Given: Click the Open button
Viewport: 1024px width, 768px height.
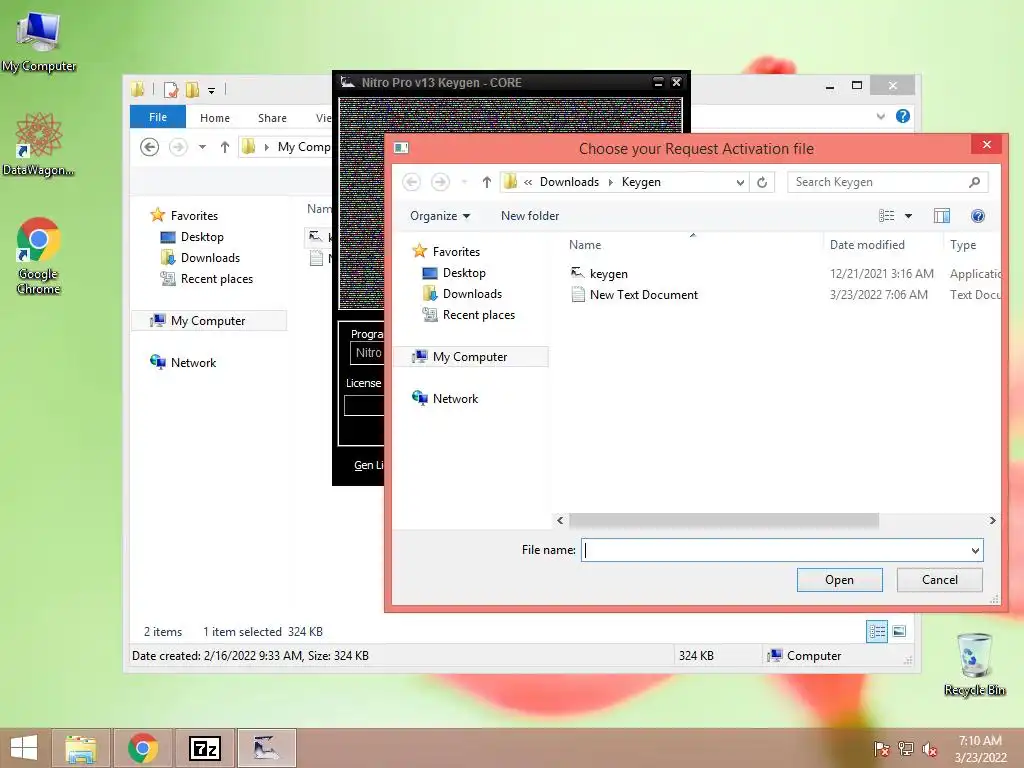Looking at the screenshot, I should point(839,580).
